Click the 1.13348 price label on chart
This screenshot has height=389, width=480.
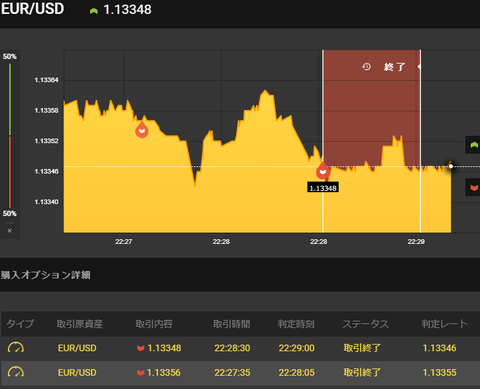coord(323,188)
